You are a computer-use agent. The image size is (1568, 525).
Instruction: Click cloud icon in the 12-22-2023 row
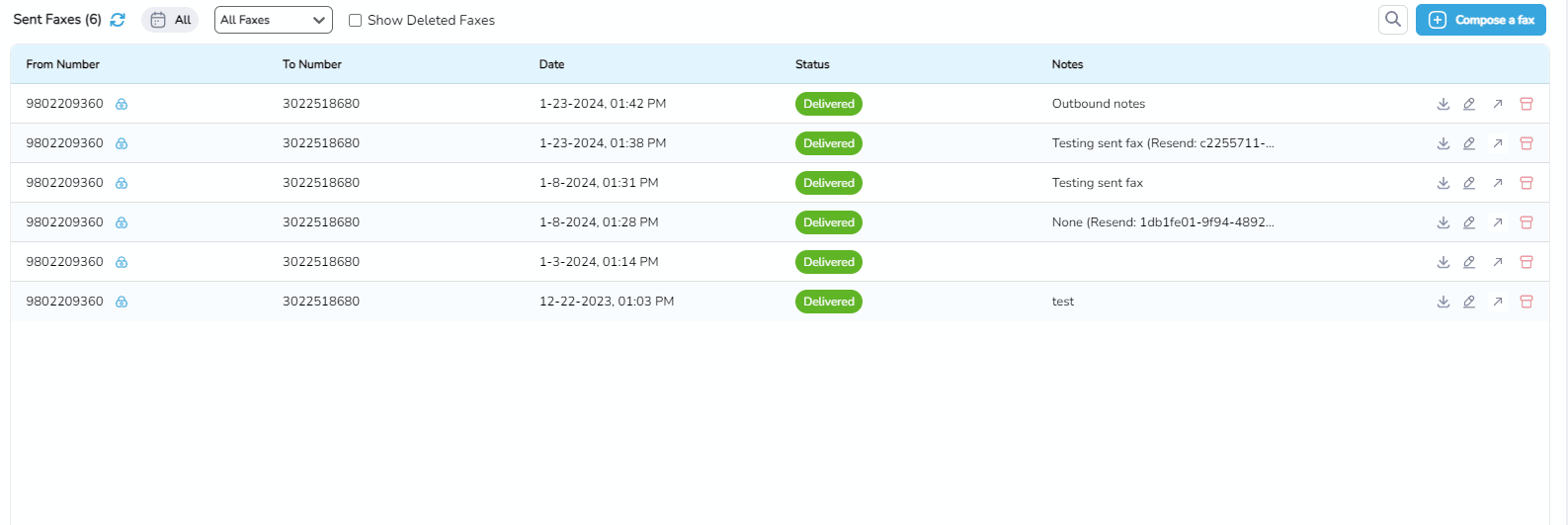coord(122,302)
